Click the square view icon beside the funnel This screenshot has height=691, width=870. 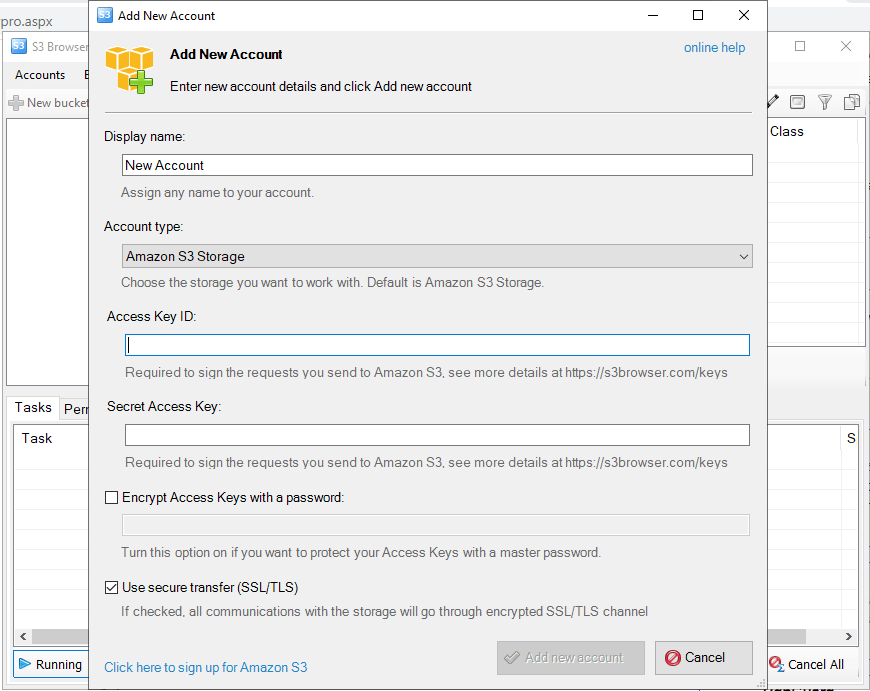point(798,102)
